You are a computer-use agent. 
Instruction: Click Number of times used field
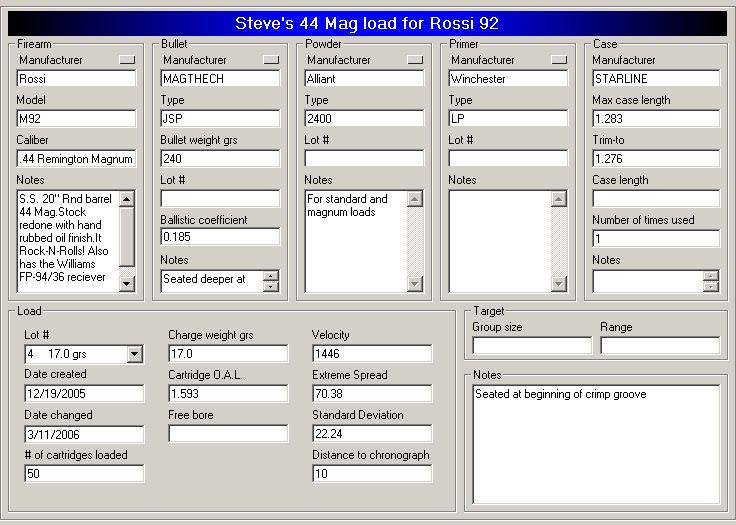[x=656, y=239]
